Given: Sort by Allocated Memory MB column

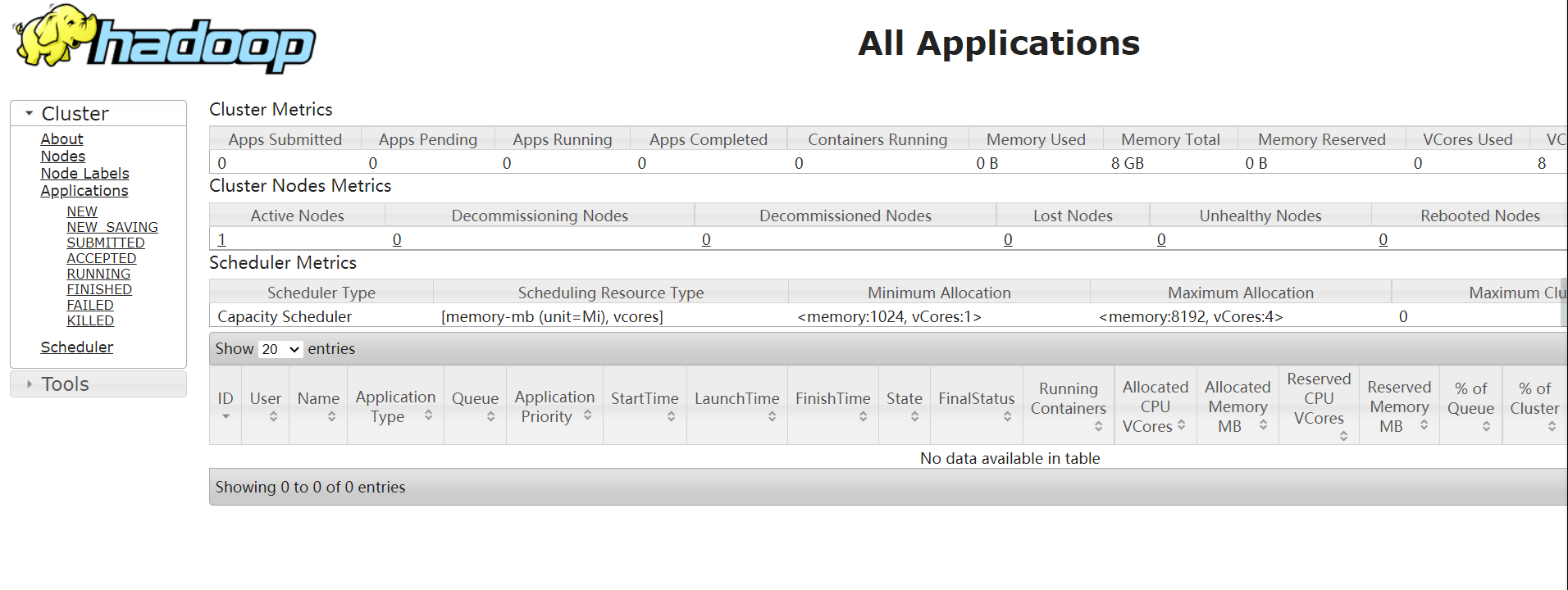Looking at the screenshot, I should [x=1238, y=406].
